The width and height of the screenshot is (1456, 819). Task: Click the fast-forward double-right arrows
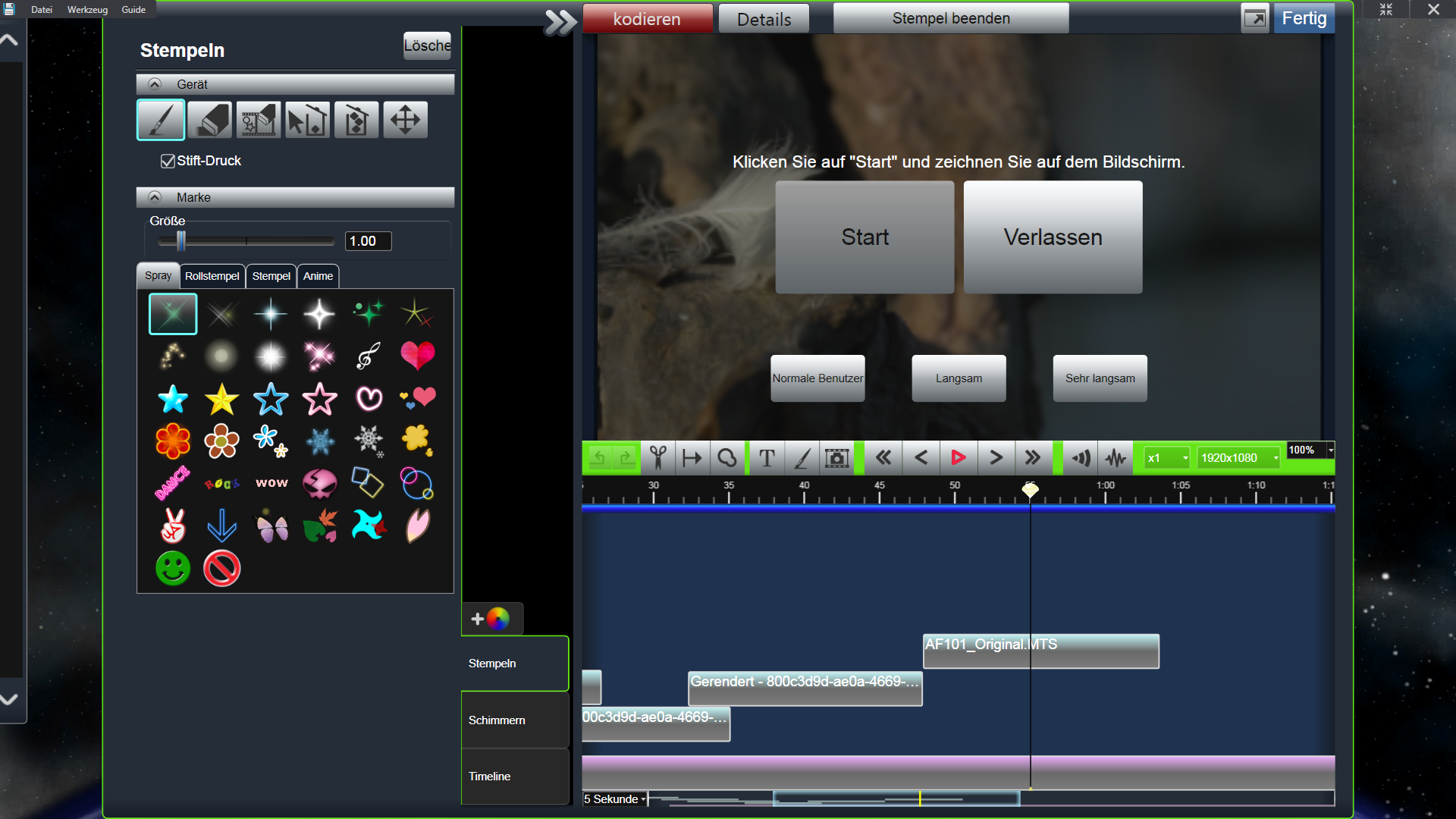point(1032,458)
